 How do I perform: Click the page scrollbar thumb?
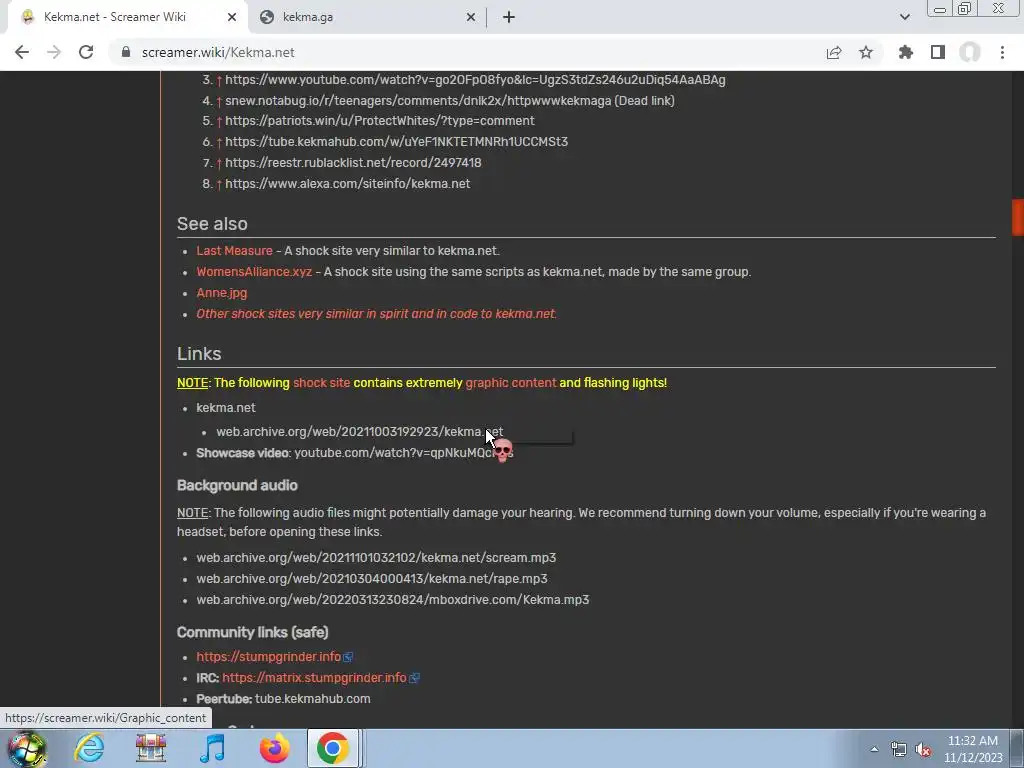1017,217
